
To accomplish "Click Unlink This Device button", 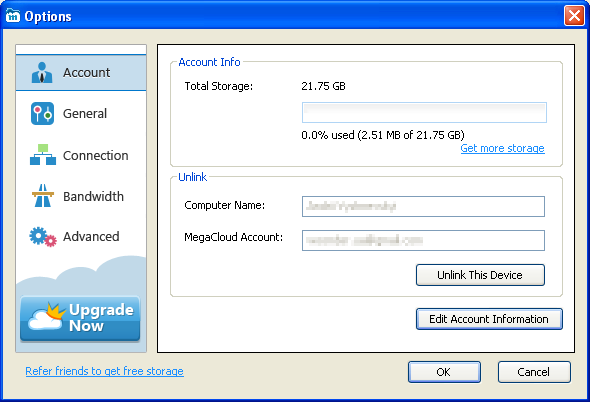I will coord(480,275).
